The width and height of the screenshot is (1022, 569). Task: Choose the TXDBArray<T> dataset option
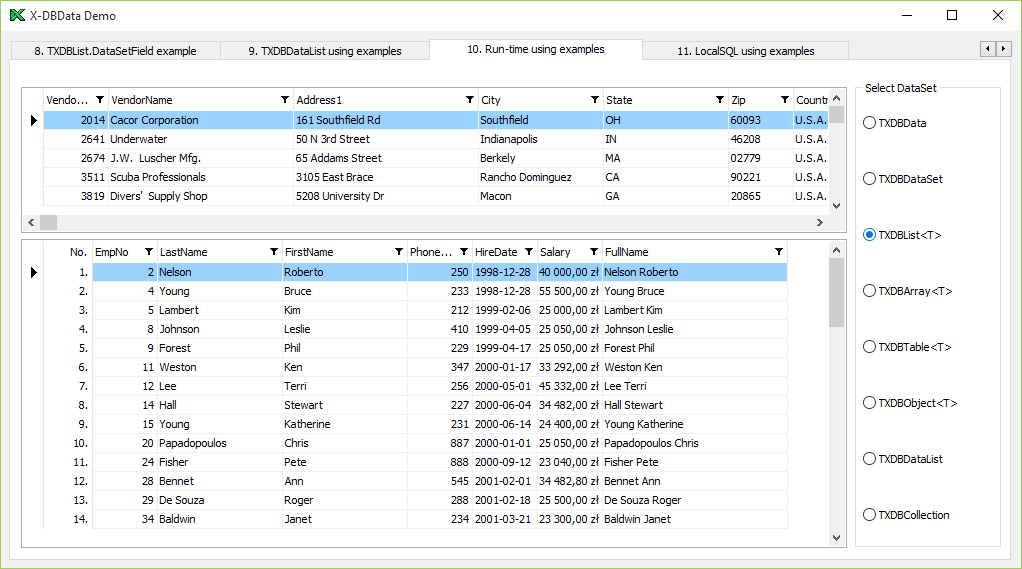click(868, 291)
